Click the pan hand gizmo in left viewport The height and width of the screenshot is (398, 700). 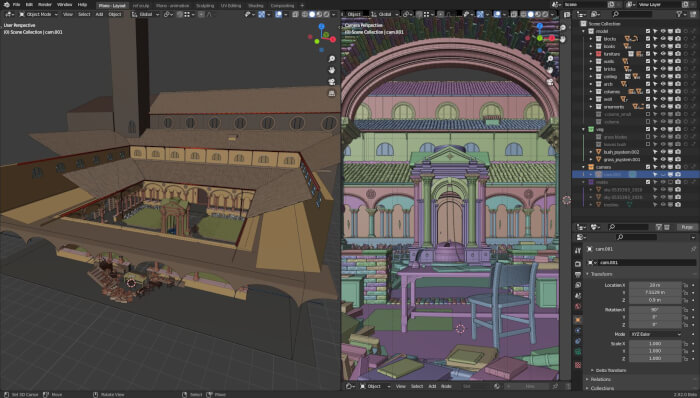332,70
